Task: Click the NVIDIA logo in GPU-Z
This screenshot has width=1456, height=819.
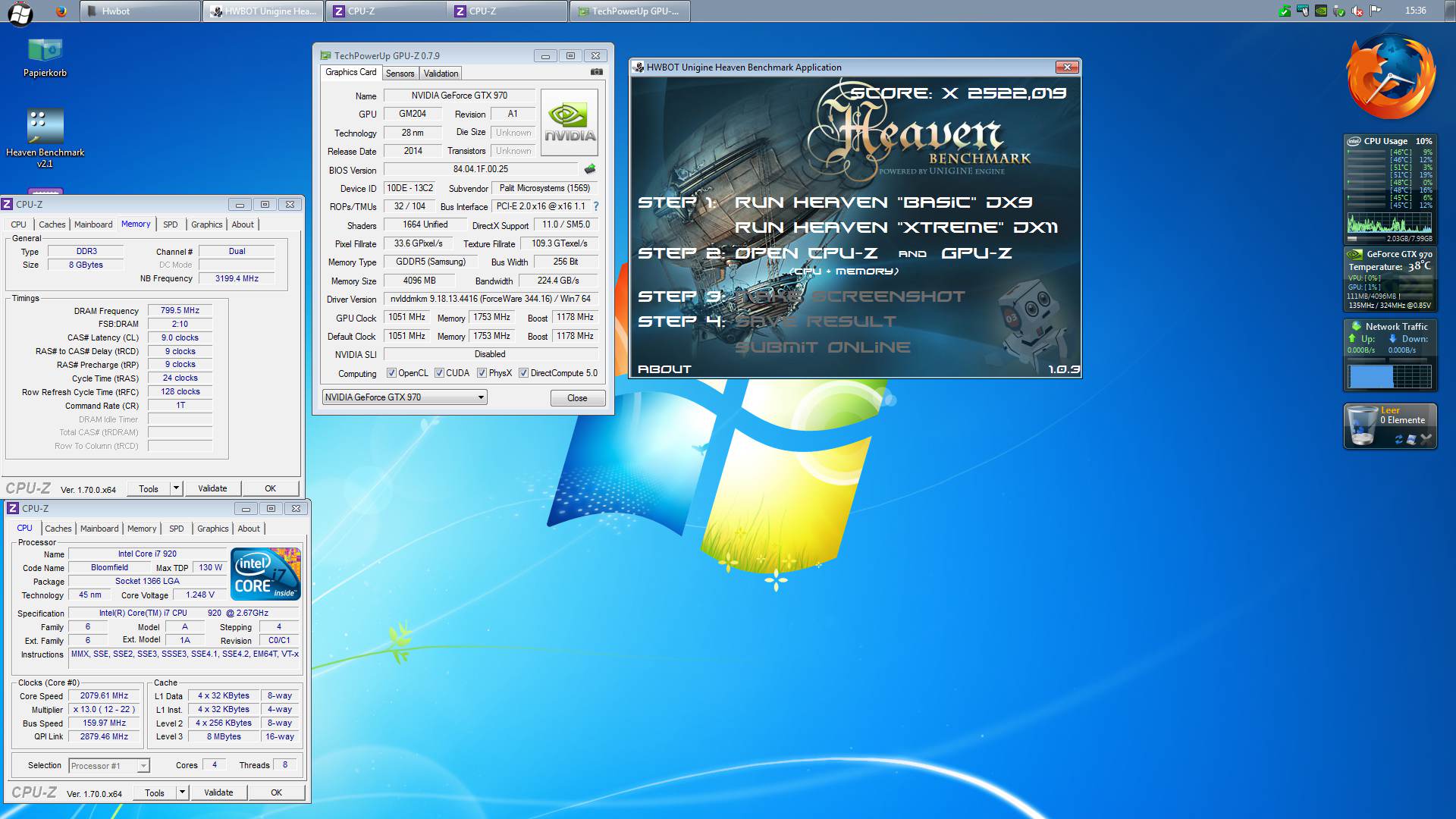Action: click(570, 123)
